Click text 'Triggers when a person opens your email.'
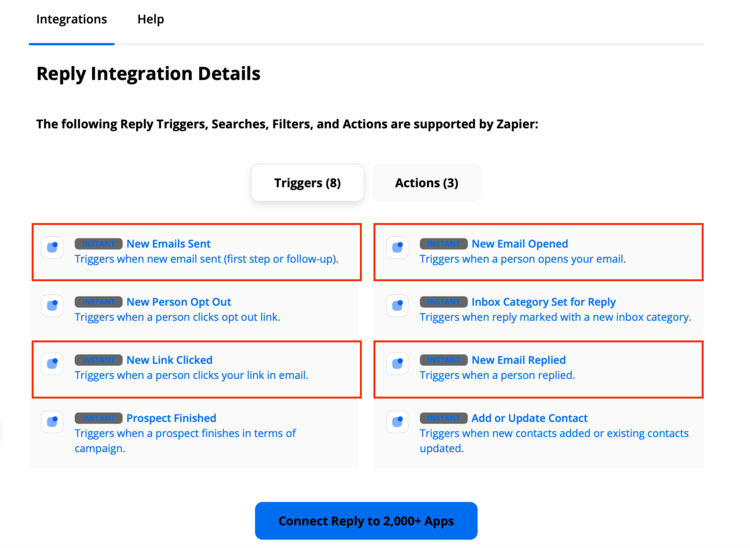 pyautogui.click(x=523, y=259)
